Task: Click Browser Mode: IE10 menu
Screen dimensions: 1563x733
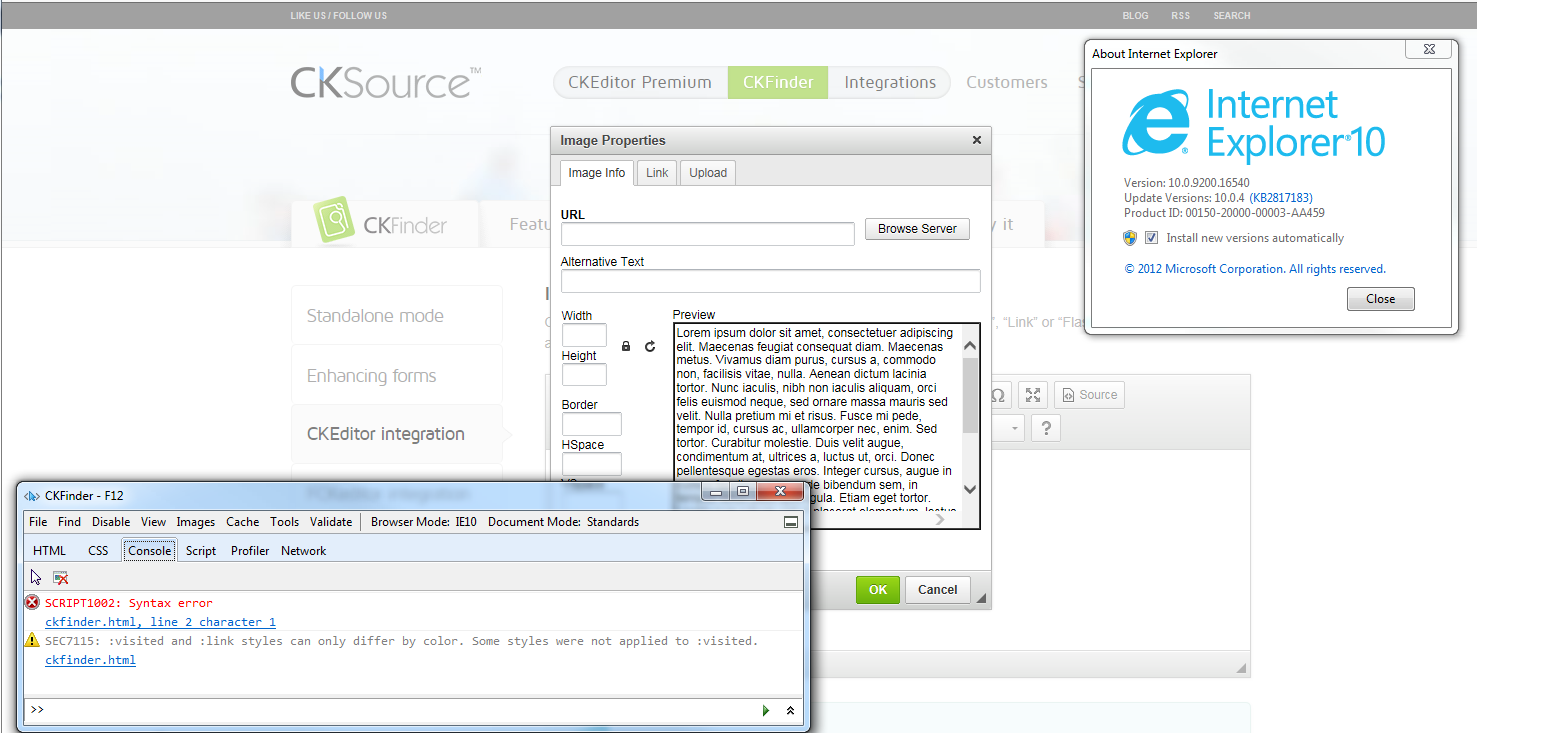Action: click(424, 522)
